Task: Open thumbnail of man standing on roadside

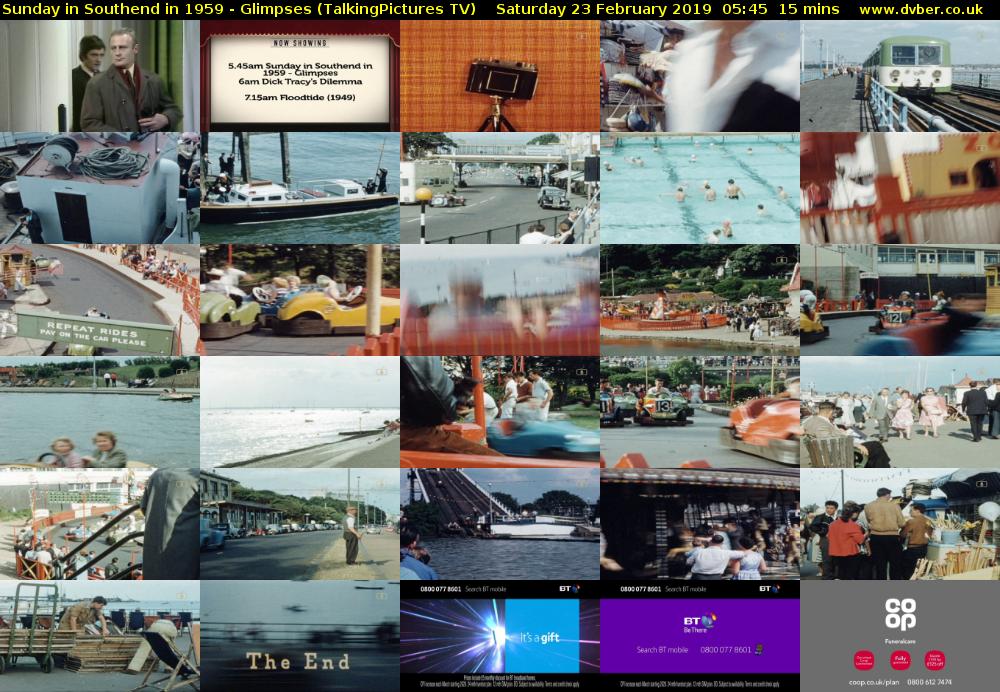Action: pyautogui.click(x=300, y=524)
